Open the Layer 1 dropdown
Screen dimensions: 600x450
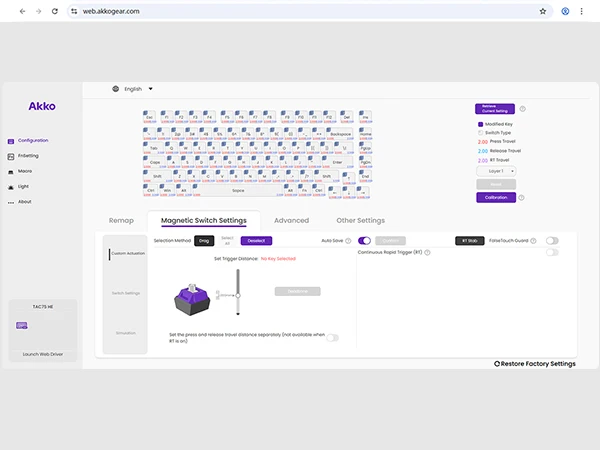coord(496,171)
